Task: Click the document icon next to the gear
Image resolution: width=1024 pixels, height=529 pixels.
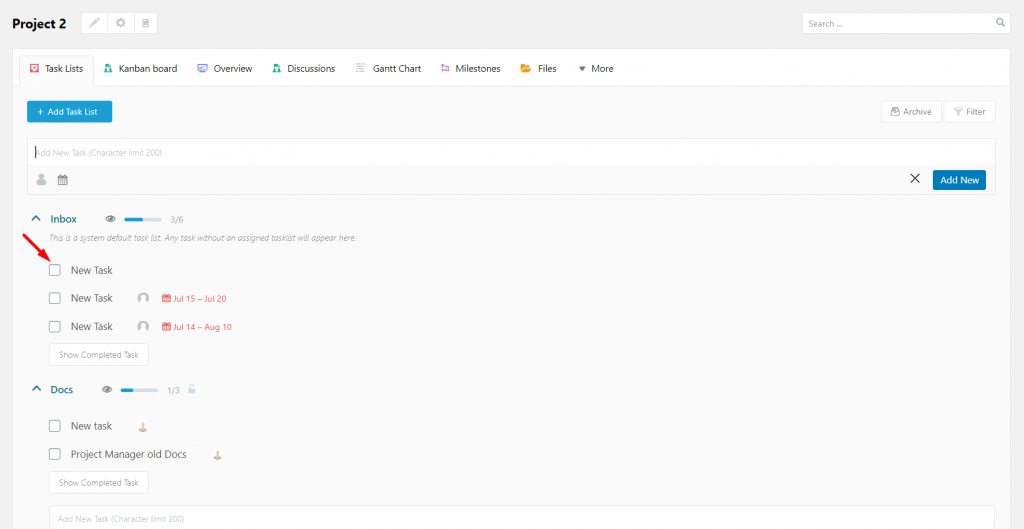Action: 145,23
